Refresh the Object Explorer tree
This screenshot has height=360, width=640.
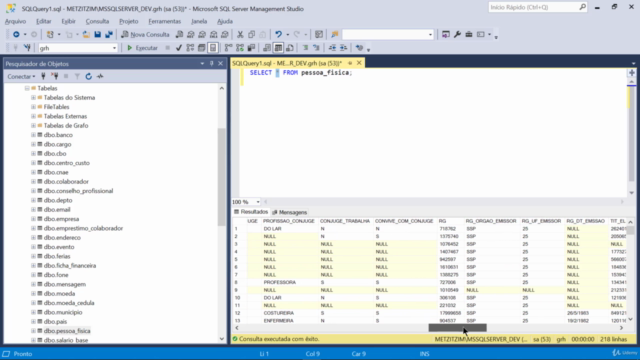pos(89,76)
